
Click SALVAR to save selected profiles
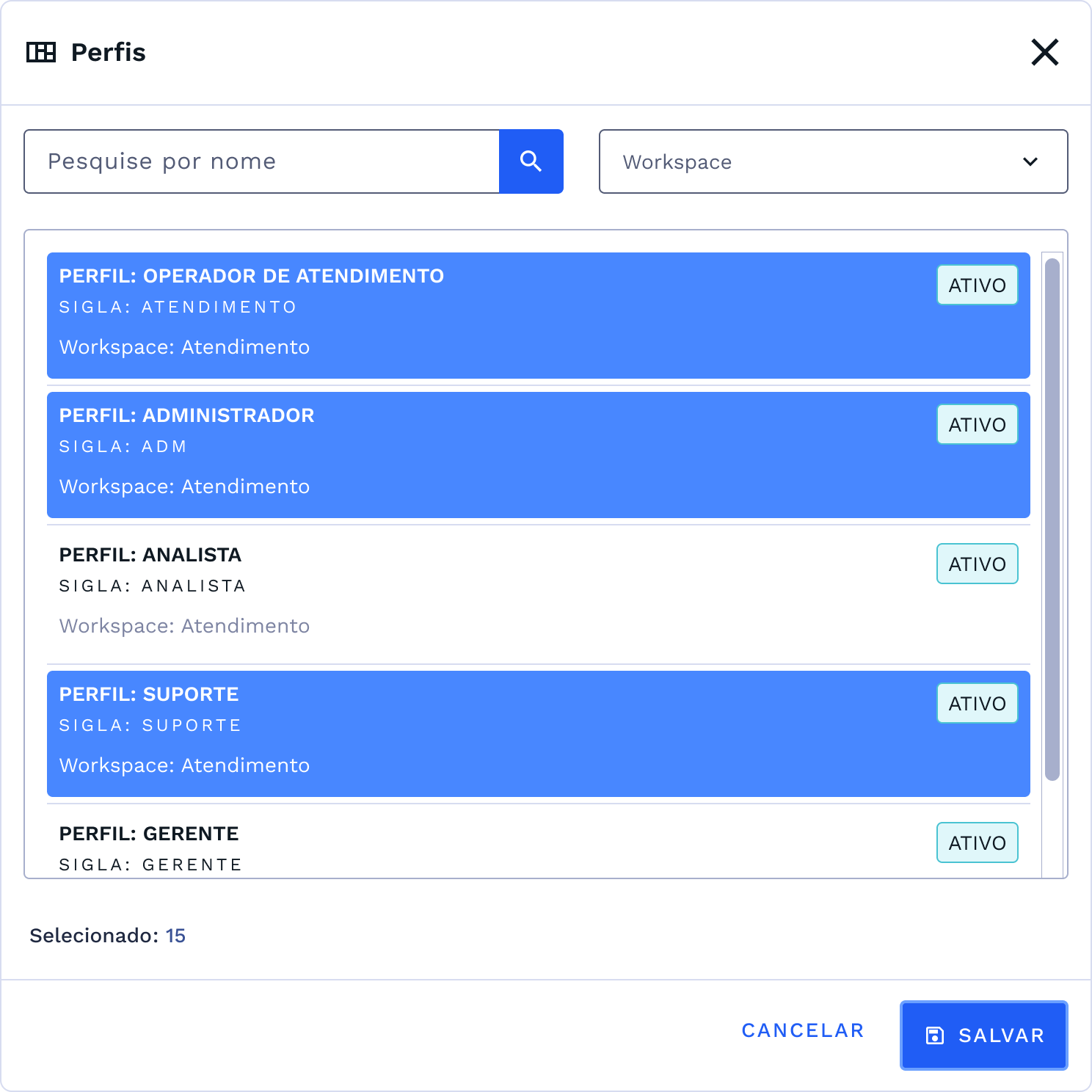(x=983, y=1035)
